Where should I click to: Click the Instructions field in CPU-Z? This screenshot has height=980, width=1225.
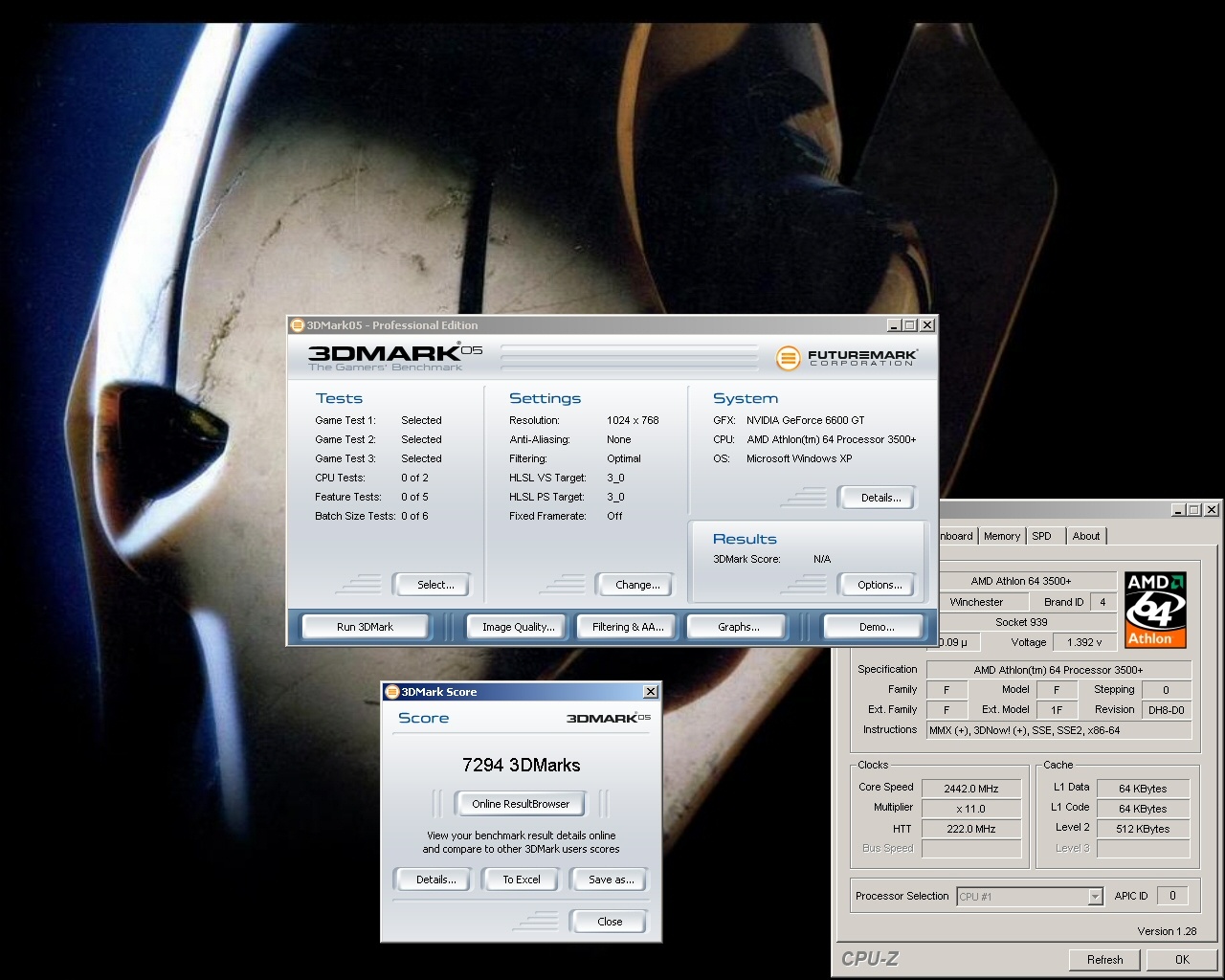pyautogui.click(x=1058, y=730)
